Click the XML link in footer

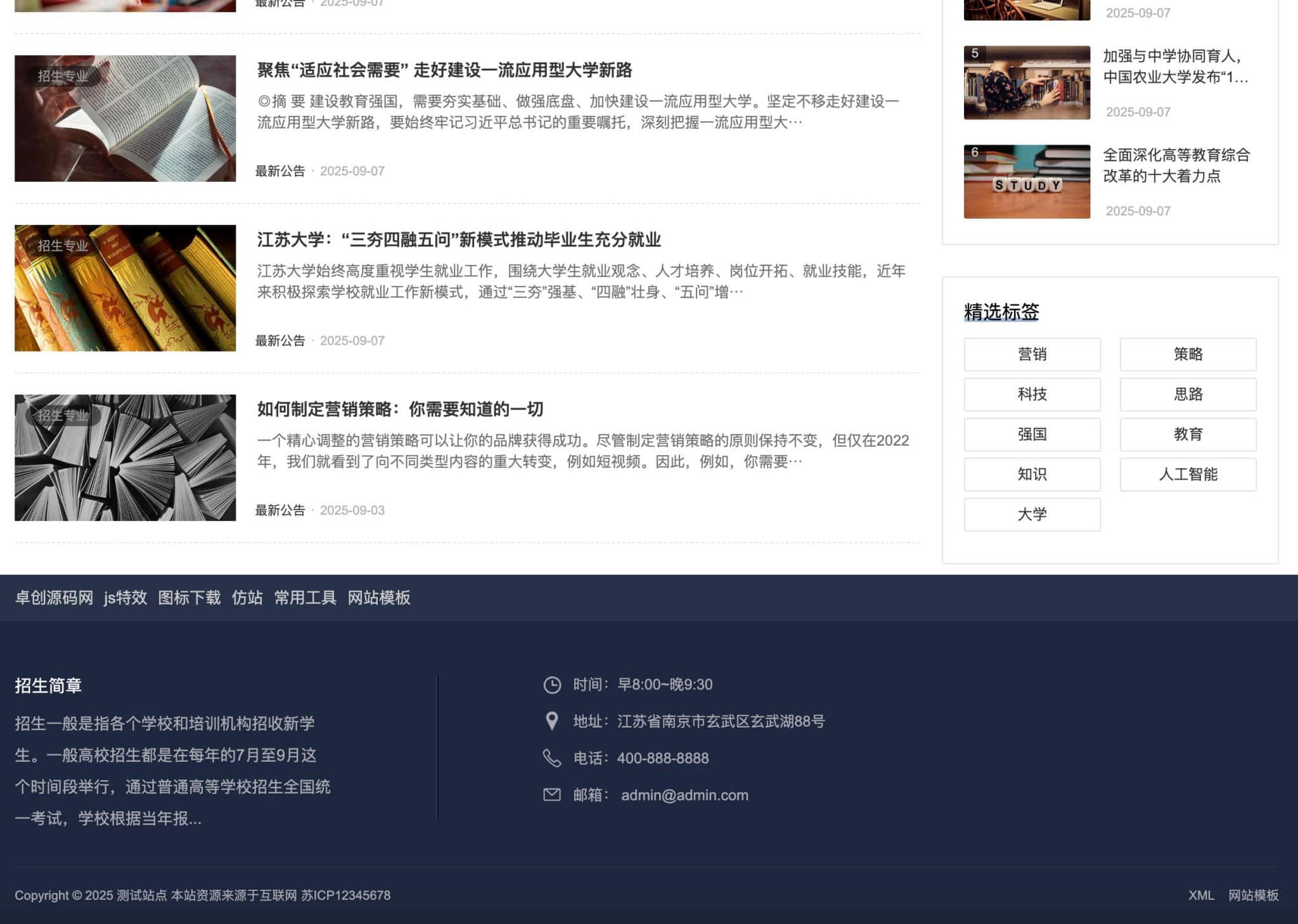click(1201, 895)
